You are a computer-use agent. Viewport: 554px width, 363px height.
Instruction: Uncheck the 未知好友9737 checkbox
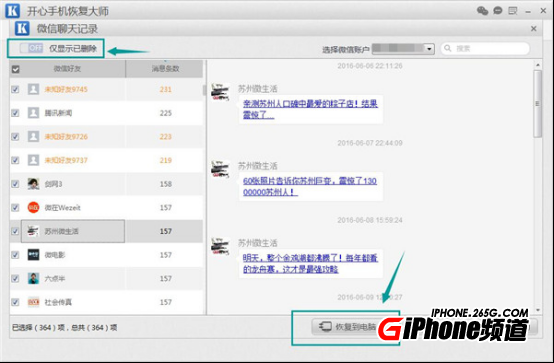[x=15, y=160]
